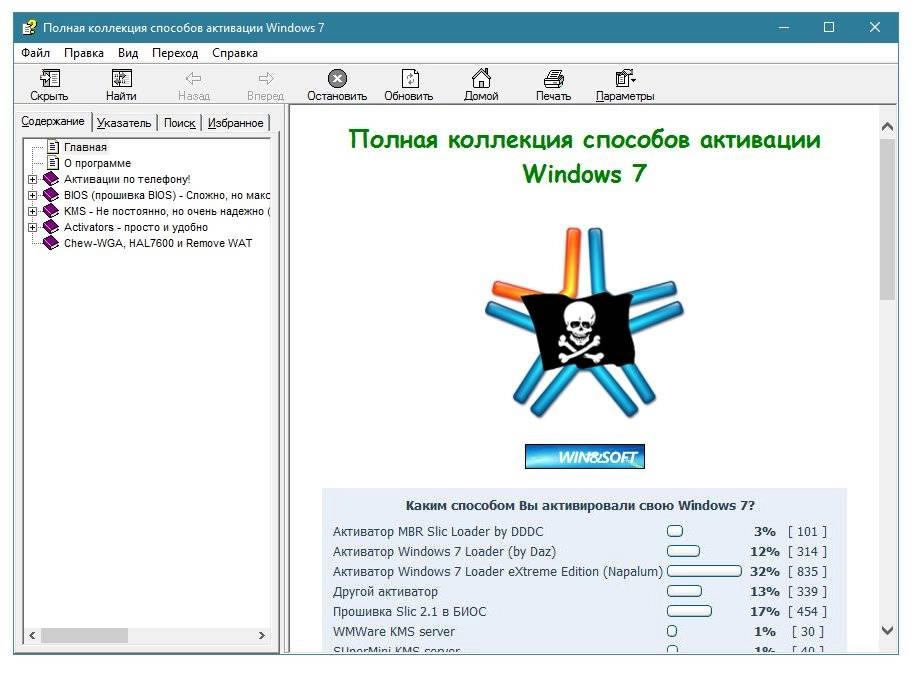This screenshot has width=916, height=674.
Task: Click the Обновить (Refresh) icon
Action: coord(410,78)
